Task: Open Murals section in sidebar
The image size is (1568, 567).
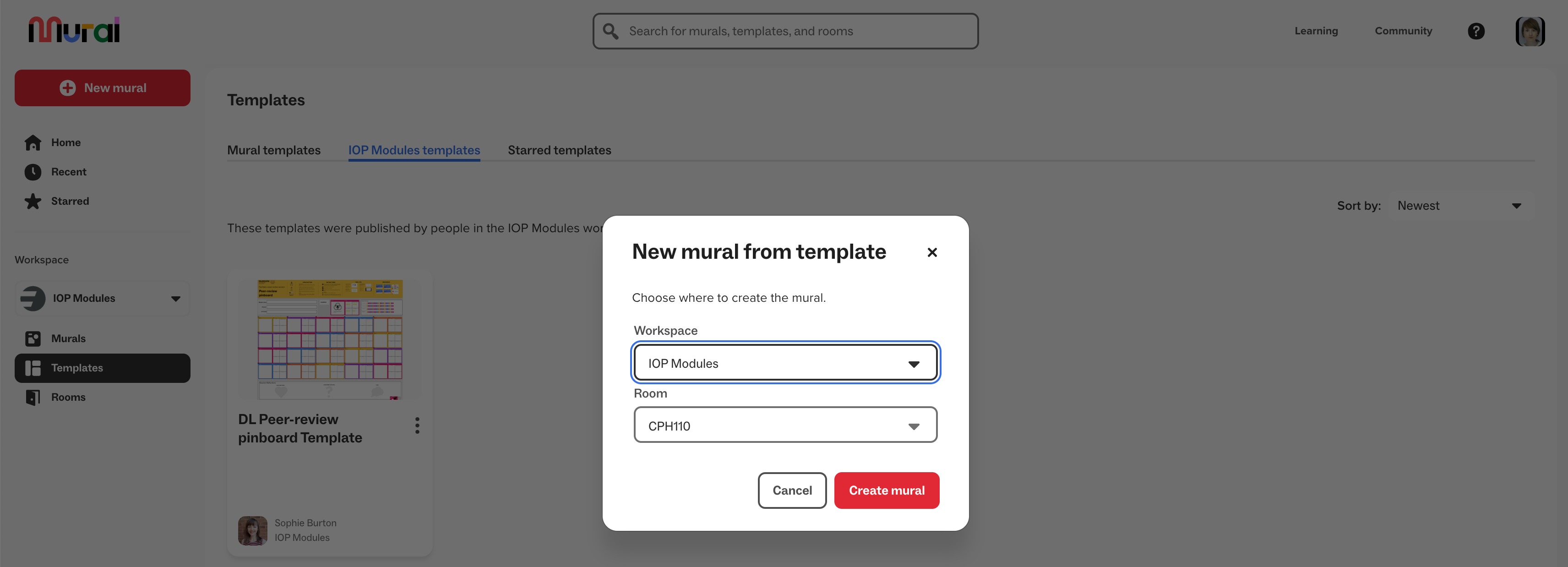Action: tap(68, 338)
